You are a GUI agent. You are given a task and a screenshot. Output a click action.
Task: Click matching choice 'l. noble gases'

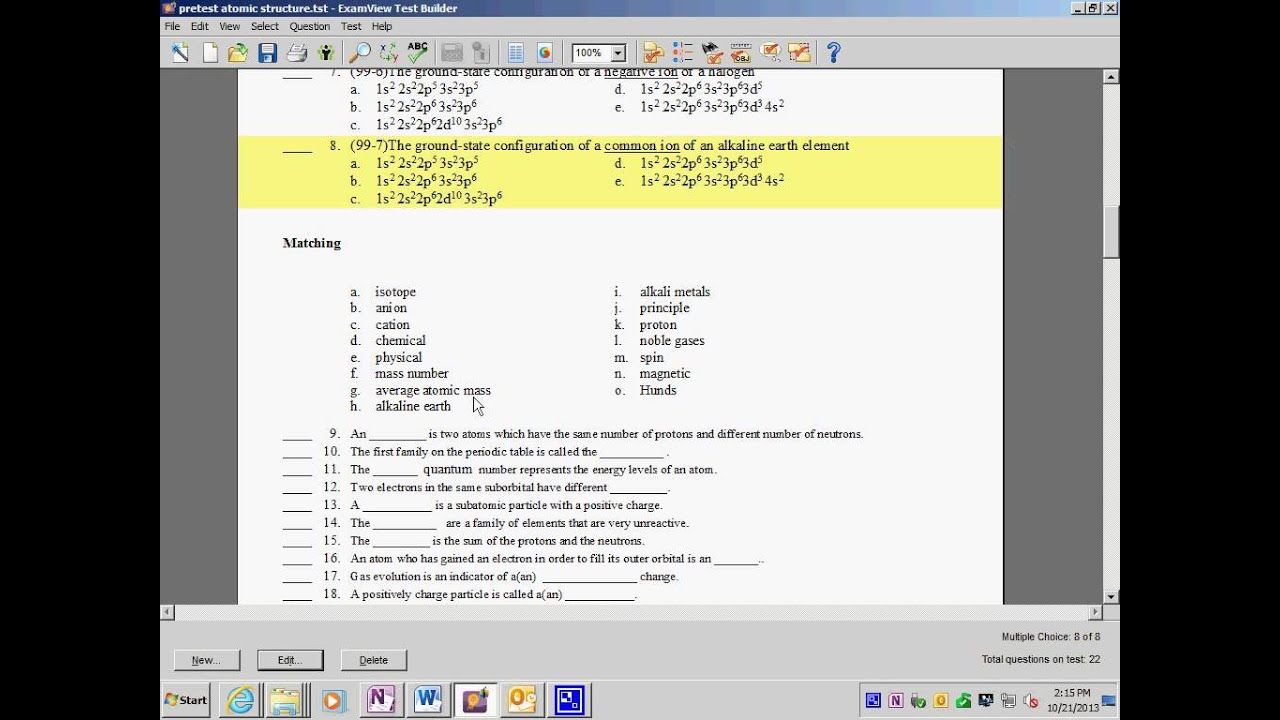660,341
